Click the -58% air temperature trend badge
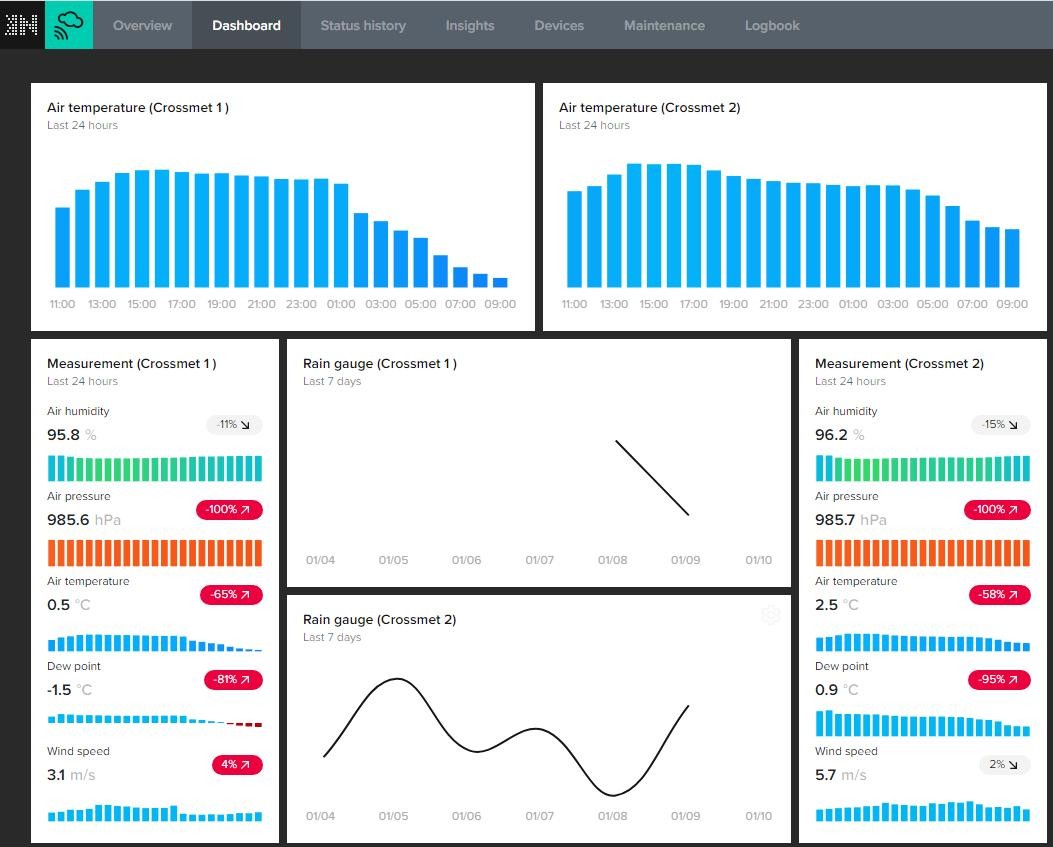This screenshot has width=1053, height=847. pyautogui.click(x=998, y=595)
